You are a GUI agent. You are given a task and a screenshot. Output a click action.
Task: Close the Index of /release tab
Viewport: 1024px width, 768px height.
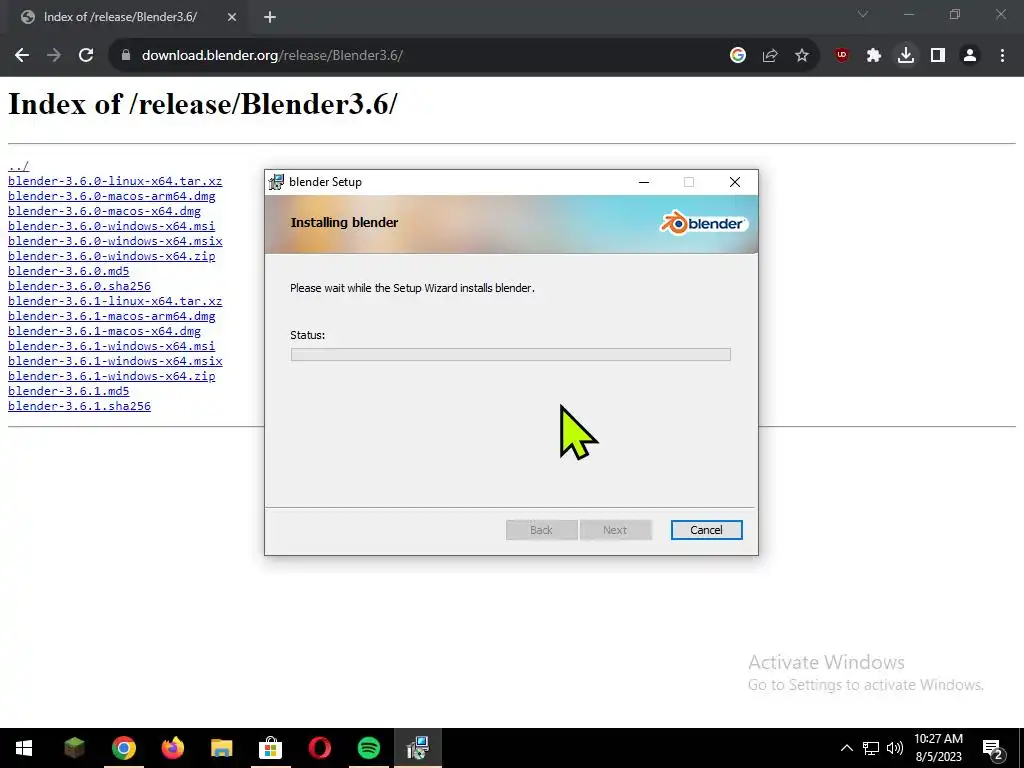(232, 18)
